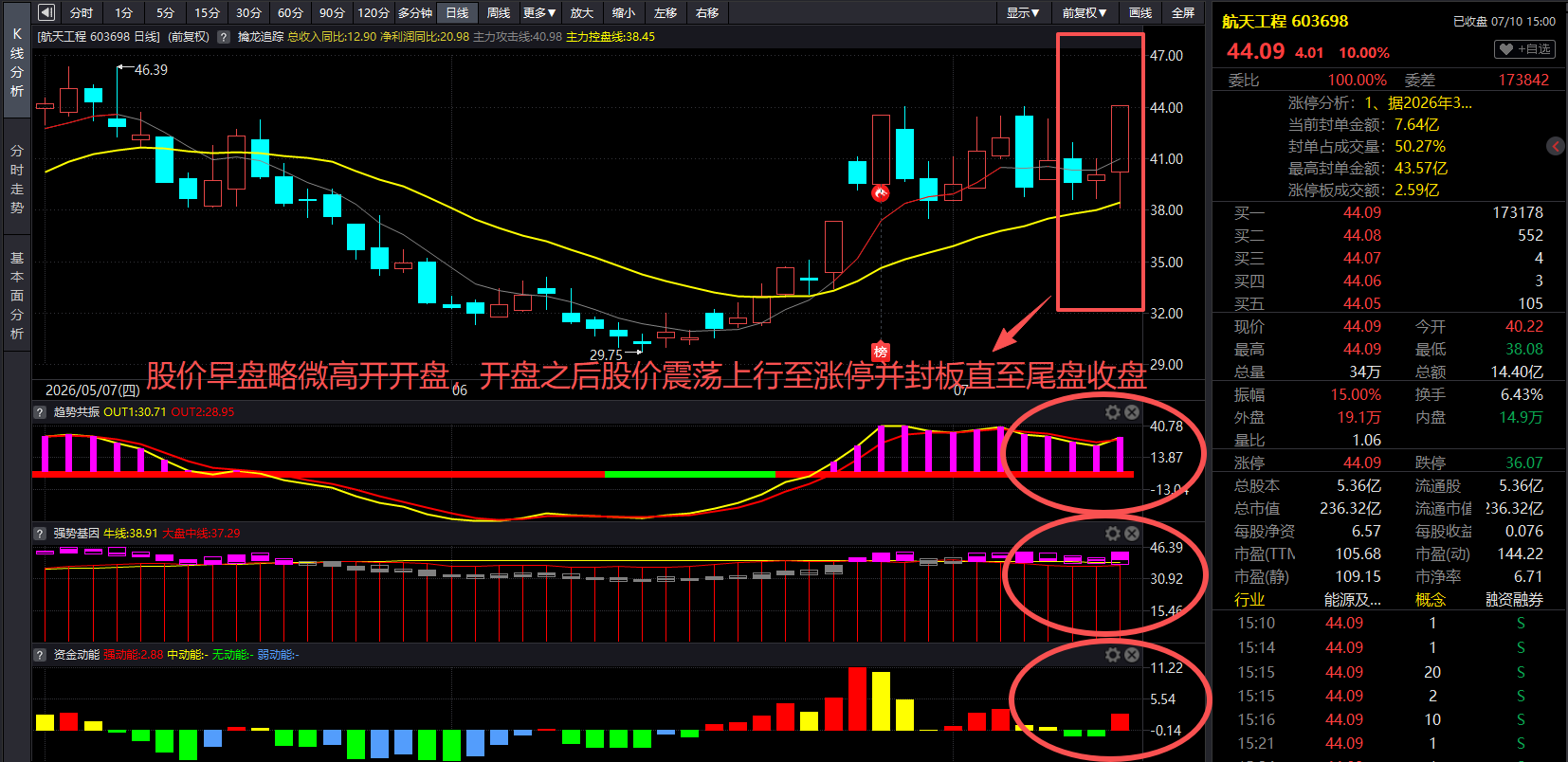1568x762 pixels.
Task: Click the 左移 shift-left button
Action: click(x=665, y=12)
